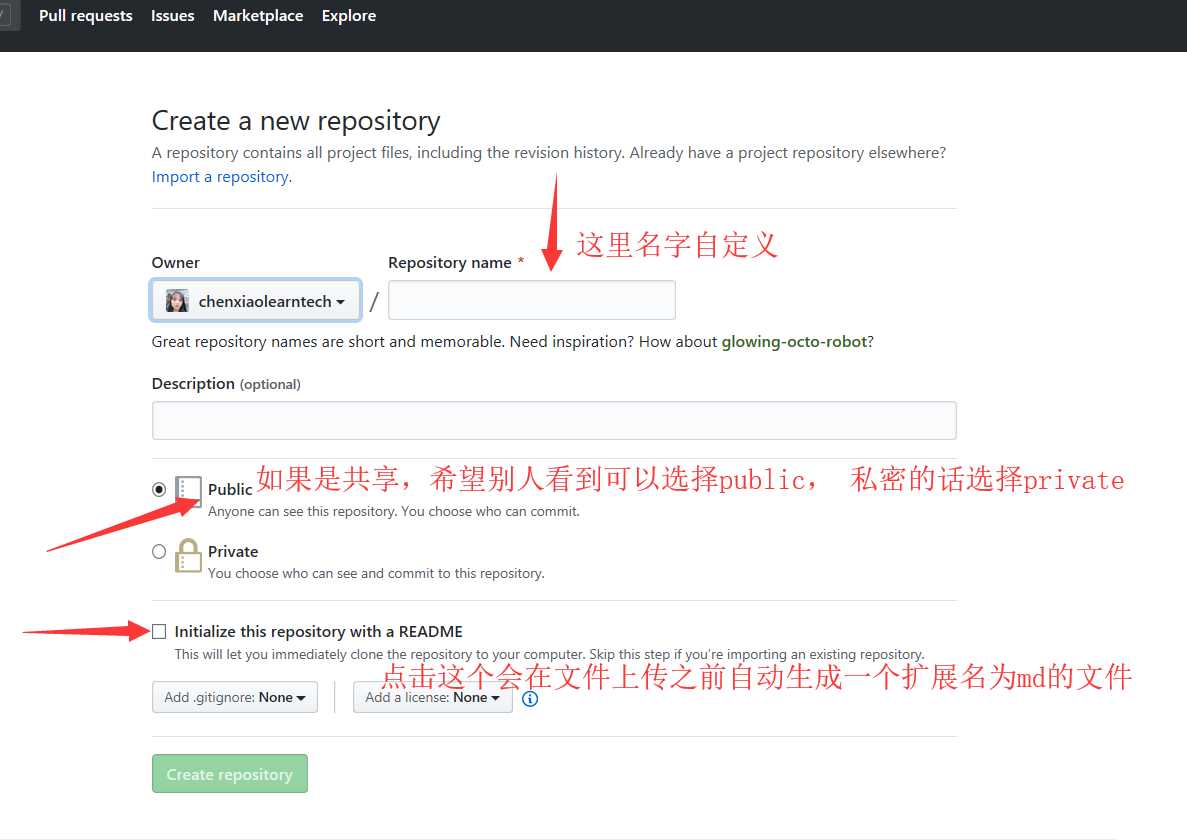
Task: Open the Owner dropdown chenxiaolearntech
Action: click(256, 301)
